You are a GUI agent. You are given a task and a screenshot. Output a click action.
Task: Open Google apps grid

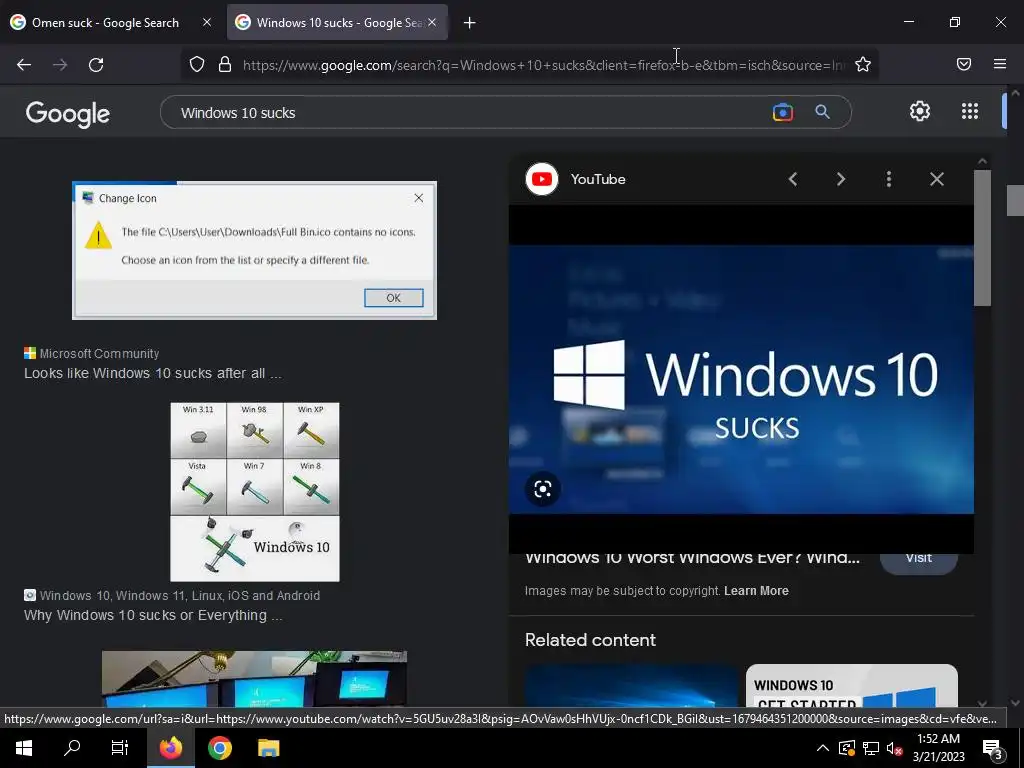click(x=970, y=112)
